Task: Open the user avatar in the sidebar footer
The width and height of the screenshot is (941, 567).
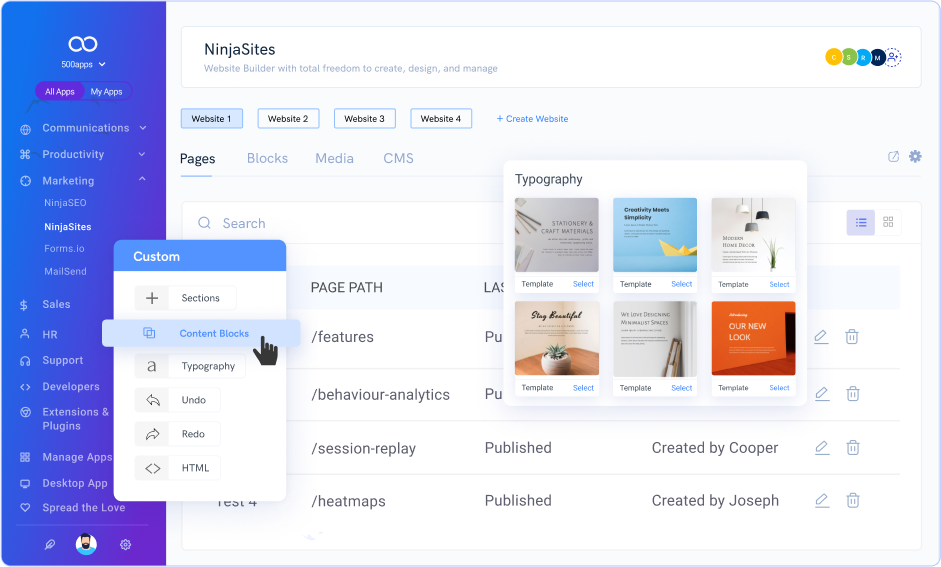Action: point(87,545)
